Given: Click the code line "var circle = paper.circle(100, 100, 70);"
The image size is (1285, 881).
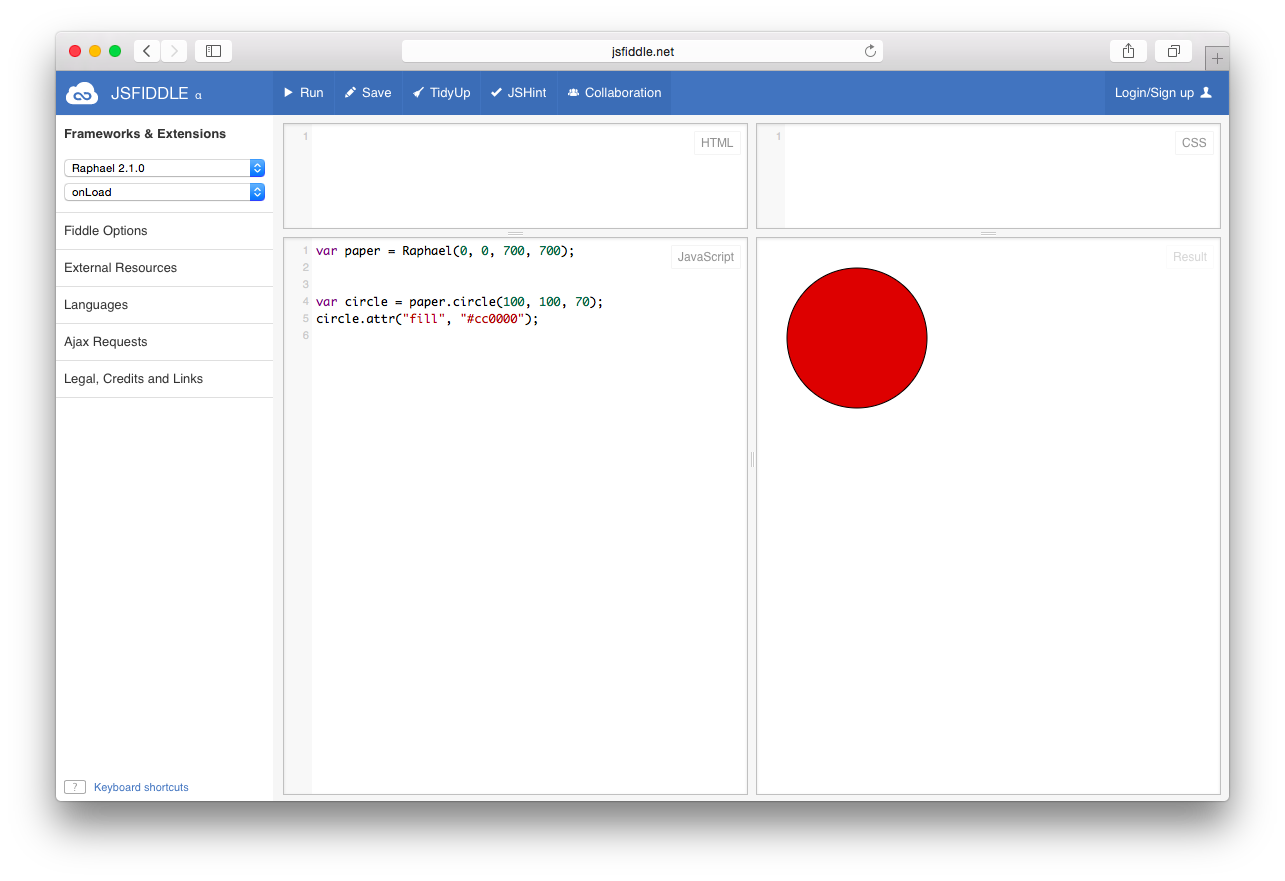Looking at the screenshot, I should (x=460, y=302).
